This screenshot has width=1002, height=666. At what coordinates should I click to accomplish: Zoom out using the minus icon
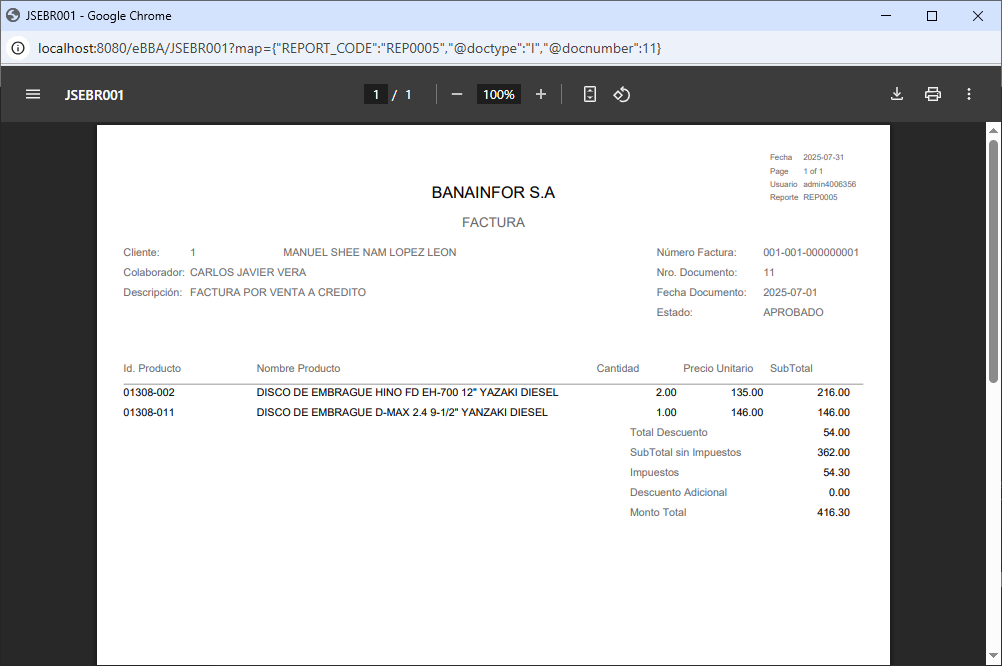click(x=457, y=94)
